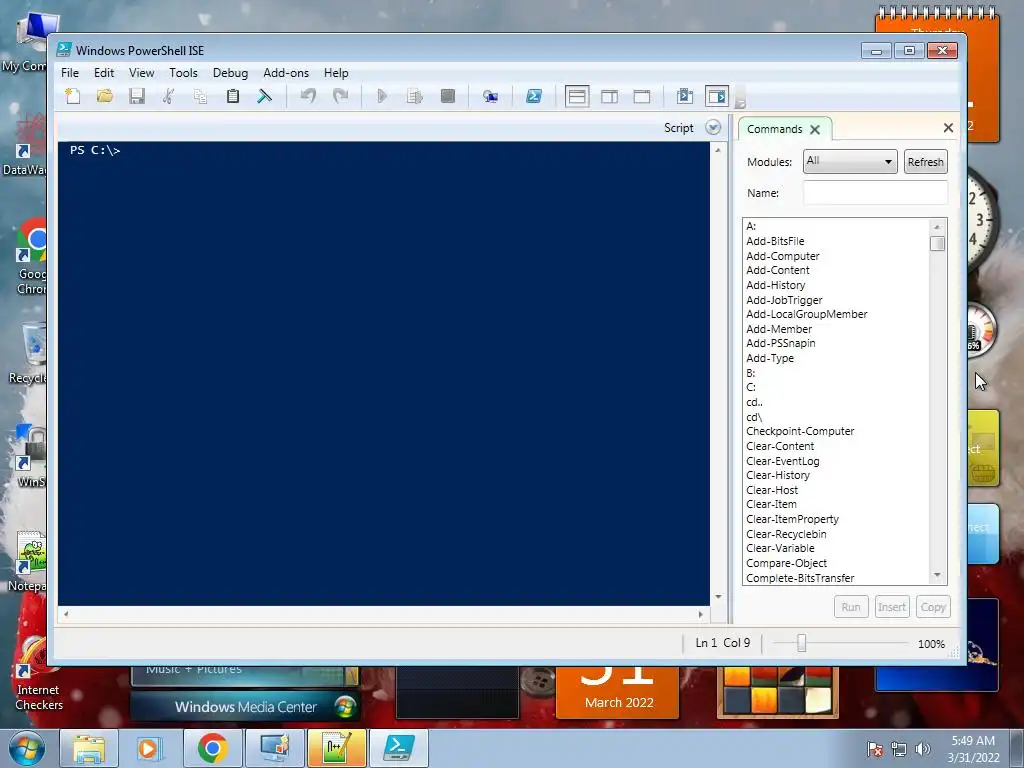Open the Windows Start button

[x=26, y=748]
